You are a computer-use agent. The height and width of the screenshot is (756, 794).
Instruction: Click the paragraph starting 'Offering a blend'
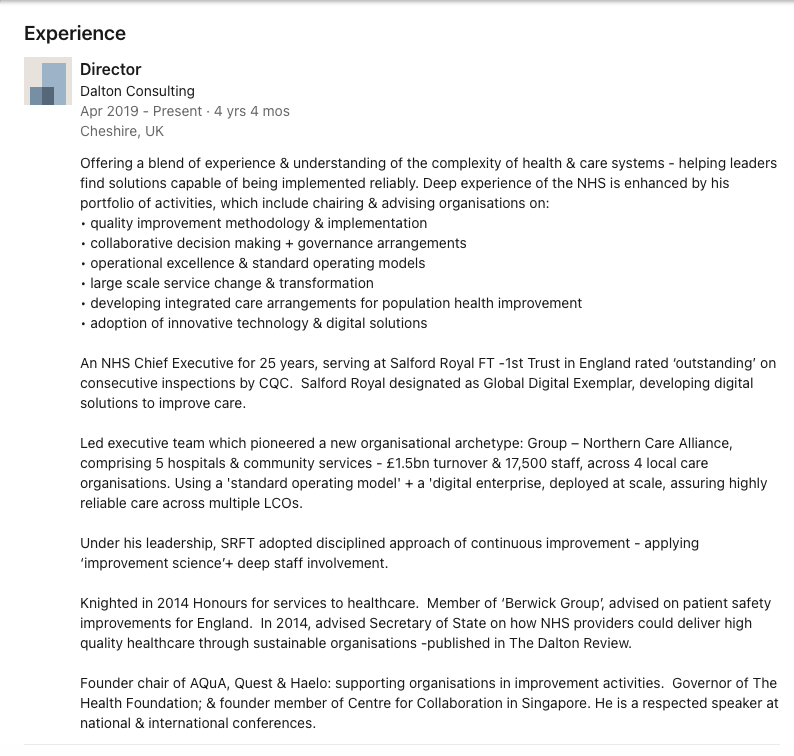[427, 183]
